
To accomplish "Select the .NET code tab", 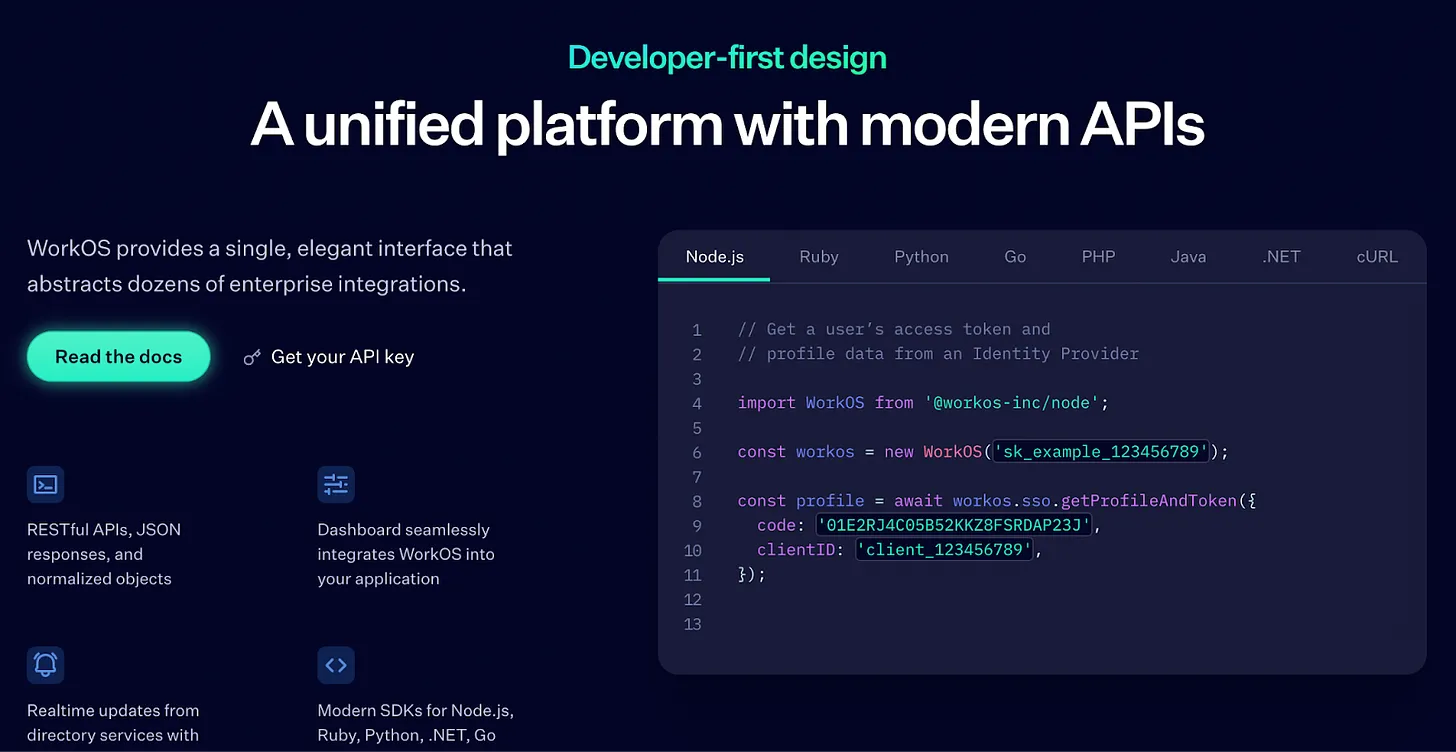I will pos(1281,257).
